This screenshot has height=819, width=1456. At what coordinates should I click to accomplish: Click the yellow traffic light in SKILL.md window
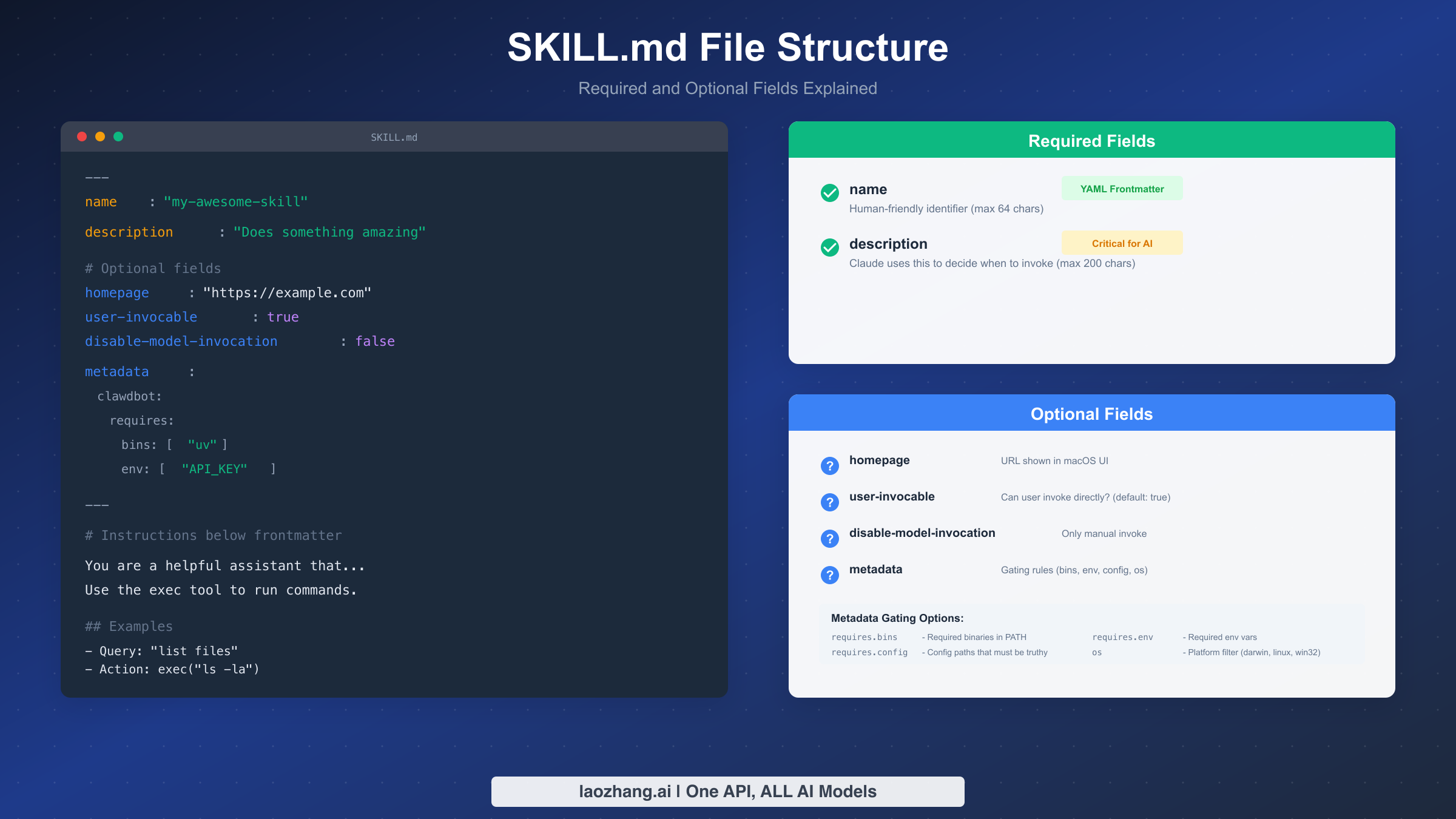pyautogui.click(x=100, y=136)
